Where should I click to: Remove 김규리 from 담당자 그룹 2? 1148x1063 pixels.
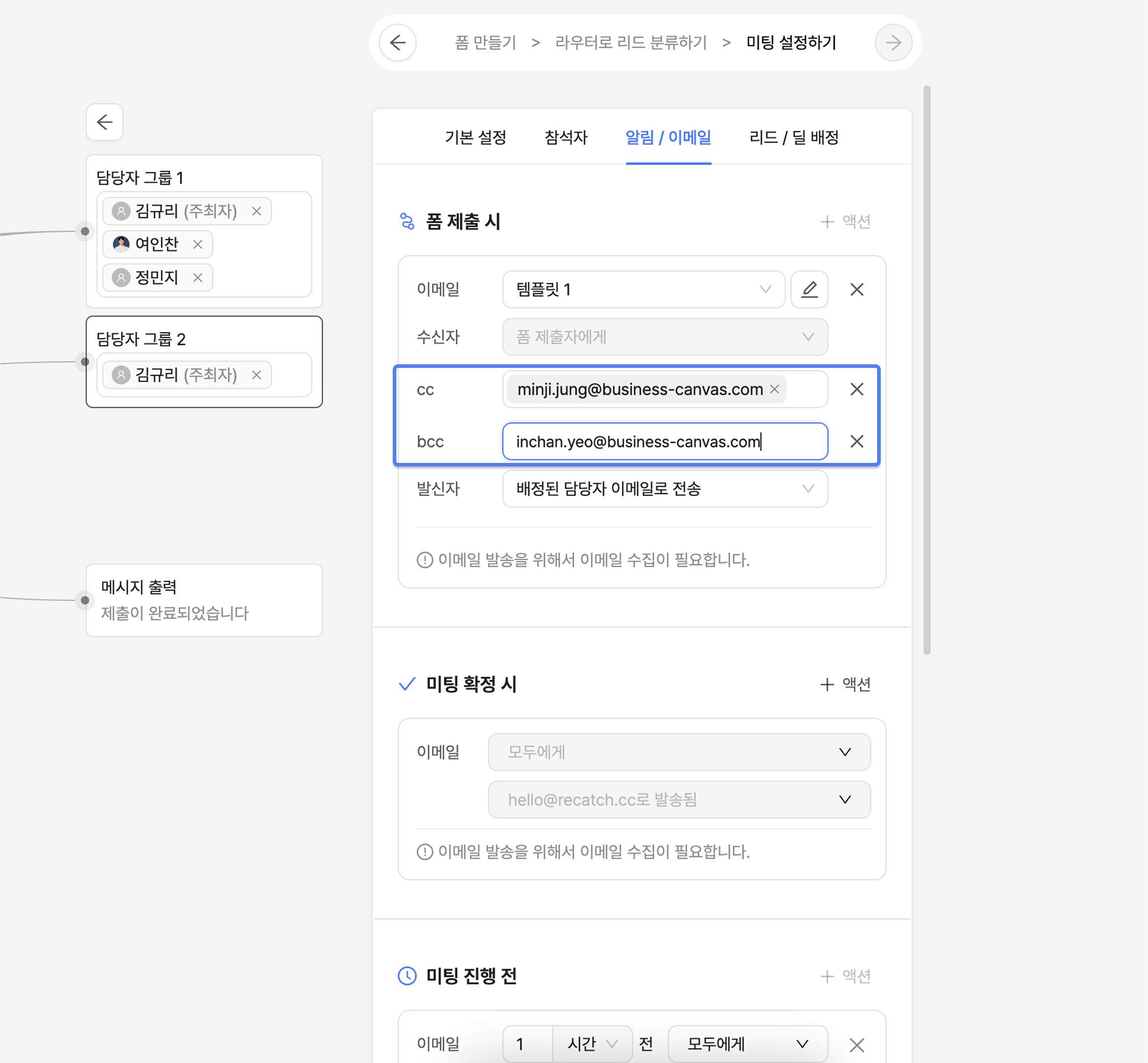pyautogui.click(x=257, y=375)
